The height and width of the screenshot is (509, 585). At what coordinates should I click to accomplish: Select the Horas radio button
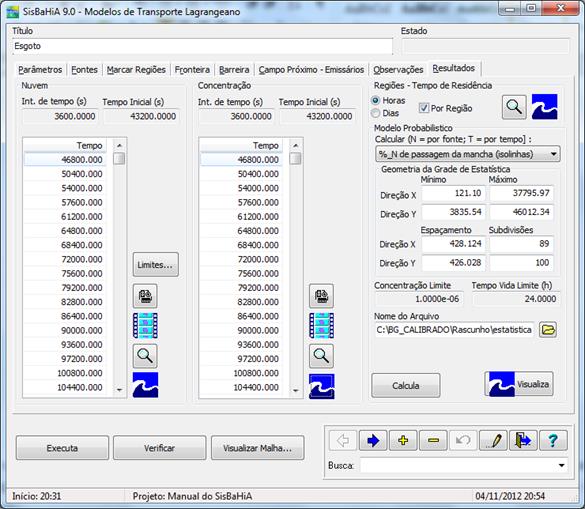tap(376, 100)
